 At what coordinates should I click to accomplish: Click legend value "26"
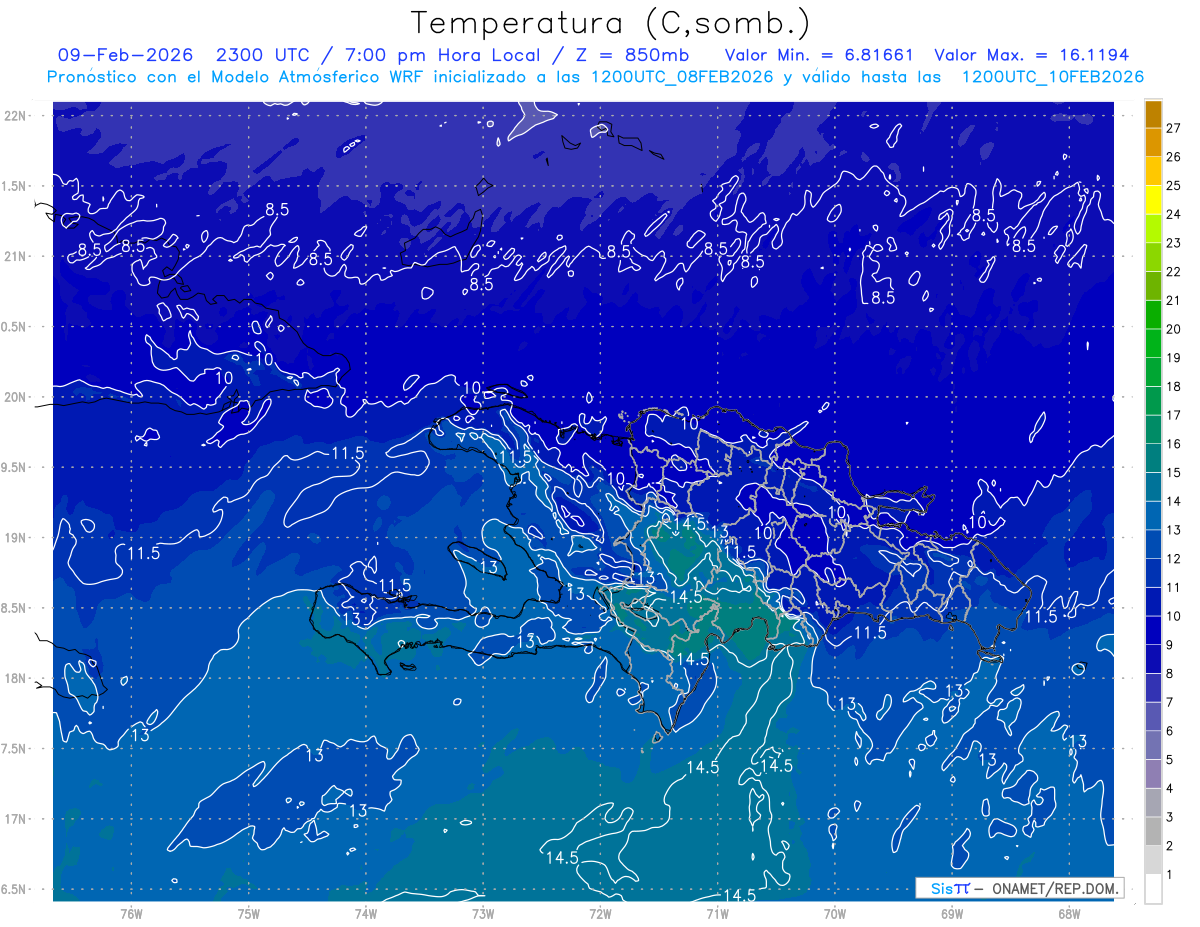[1173, 157]
